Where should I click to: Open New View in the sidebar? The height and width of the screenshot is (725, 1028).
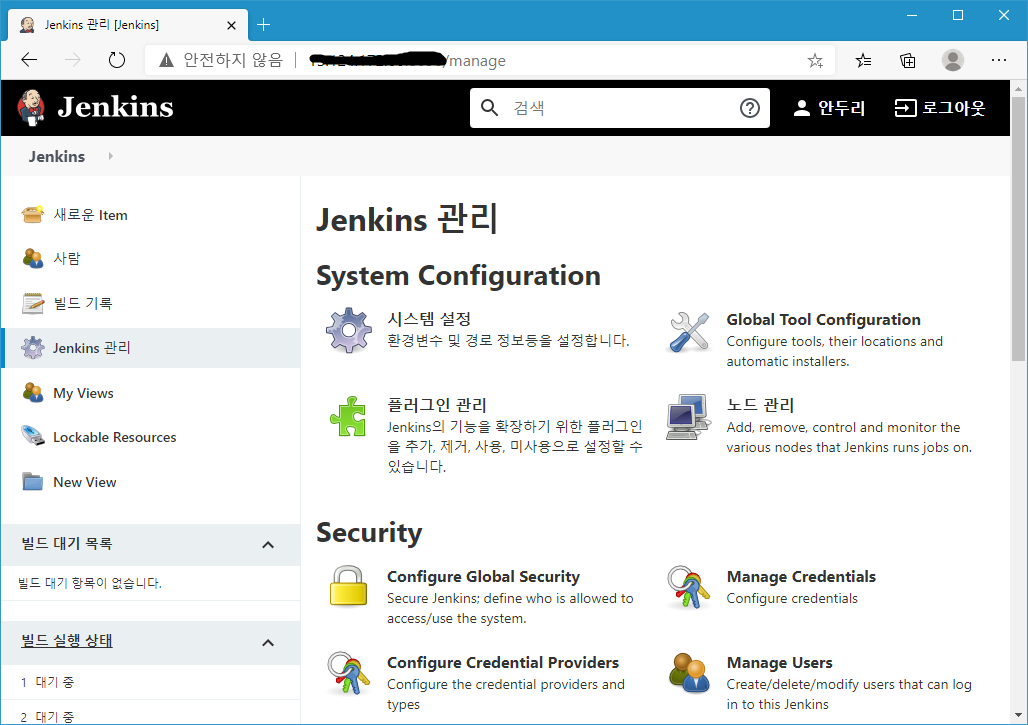click(84, 482)
